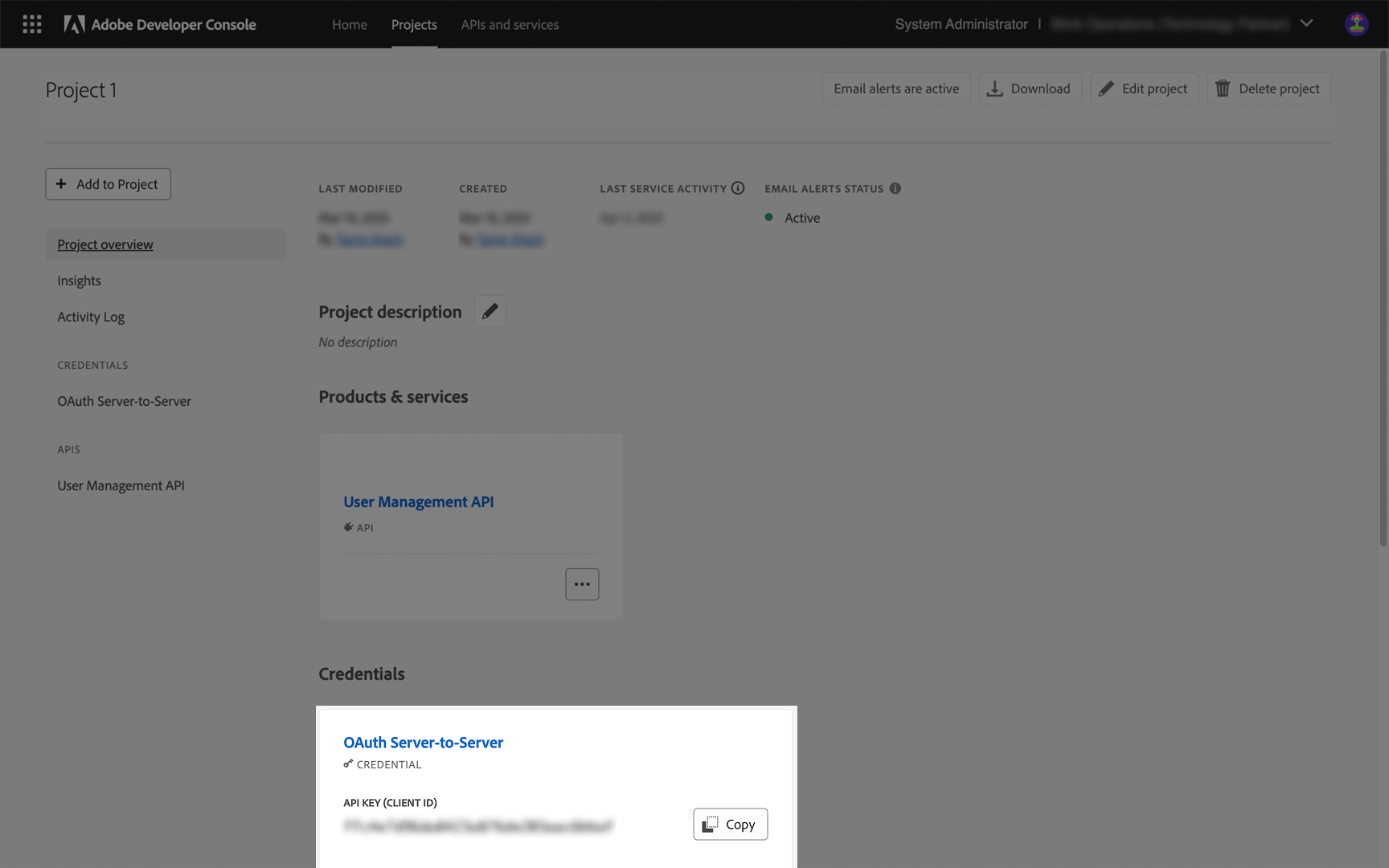The width and height of the screenshot is (1389, 868).
Task: Click the 'Active' alert status text
Action: coord(802,218)
